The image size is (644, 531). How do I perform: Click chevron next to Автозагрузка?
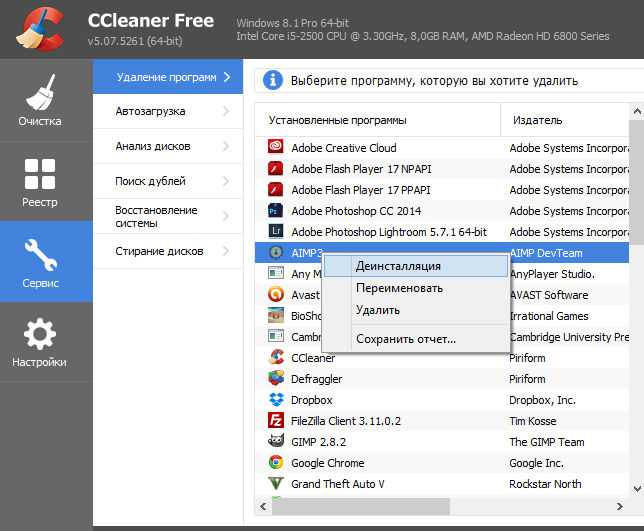(226, 111)
